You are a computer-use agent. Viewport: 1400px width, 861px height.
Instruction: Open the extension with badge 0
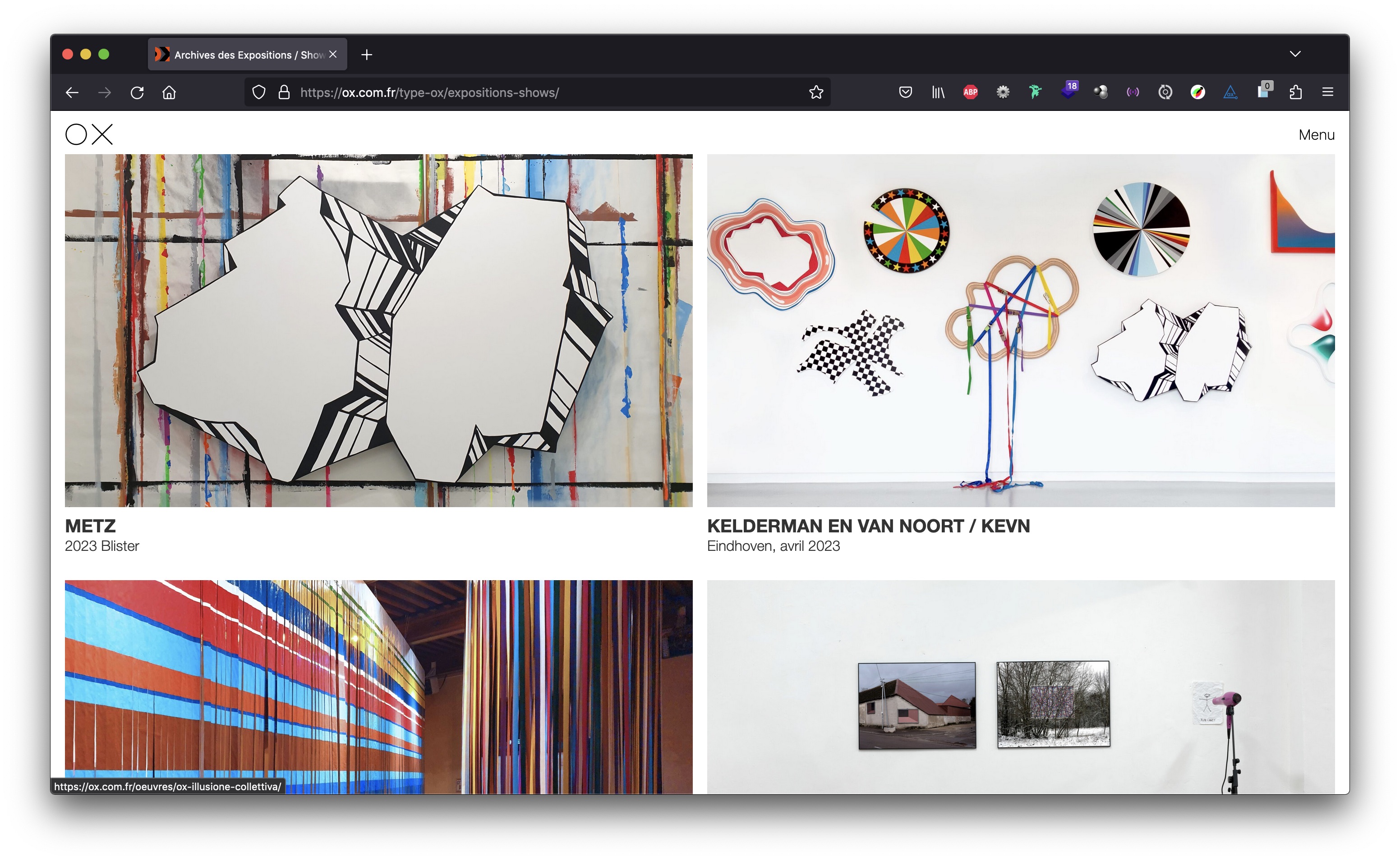tap(1263, 91)
